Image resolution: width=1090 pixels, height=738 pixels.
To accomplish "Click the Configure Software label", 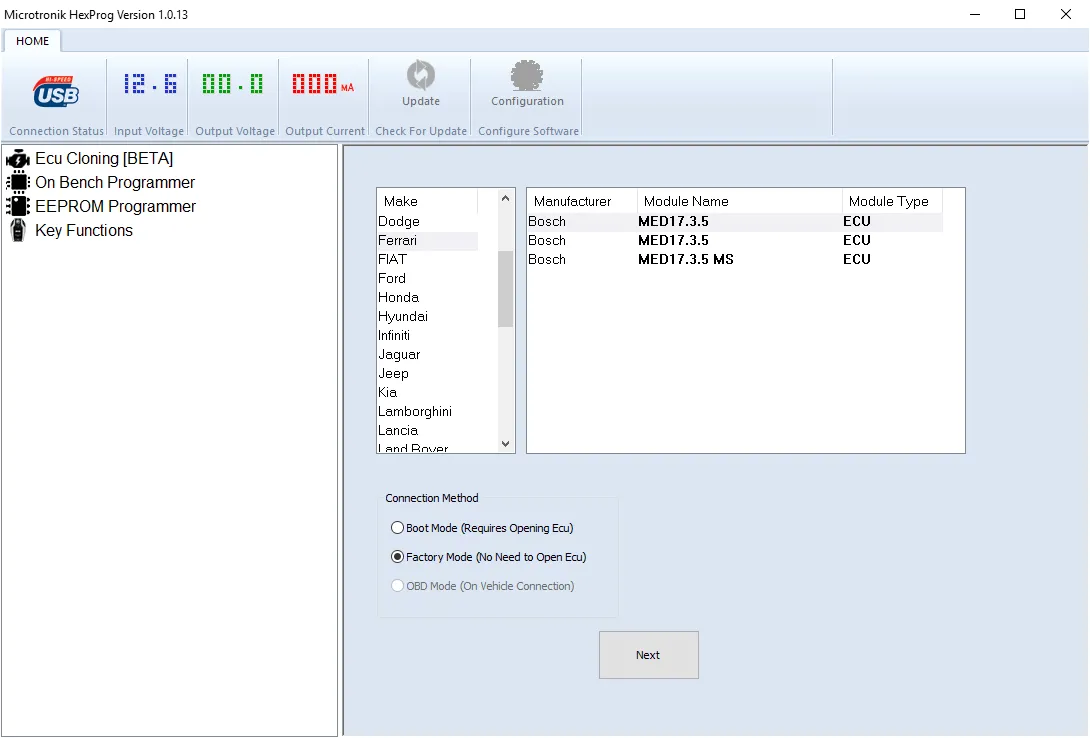I will [x=528, y=131].
